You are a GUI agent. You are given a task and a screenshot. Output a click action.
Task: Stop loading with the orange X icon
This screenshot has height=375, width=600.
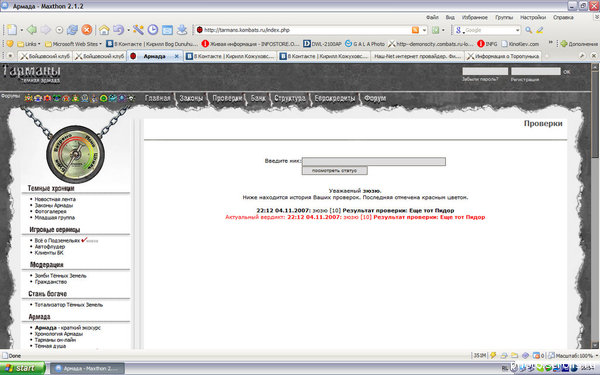pyautogui.click(x=87, y=30)
